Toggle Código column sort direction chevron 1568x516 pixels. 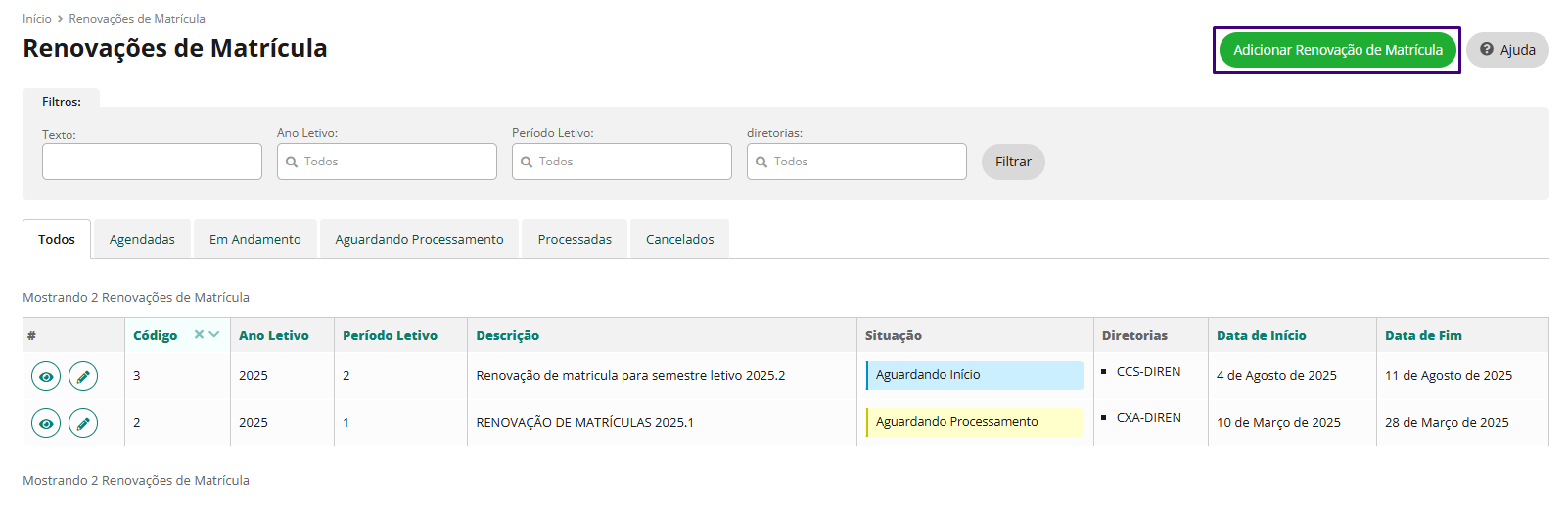[214, 335]
